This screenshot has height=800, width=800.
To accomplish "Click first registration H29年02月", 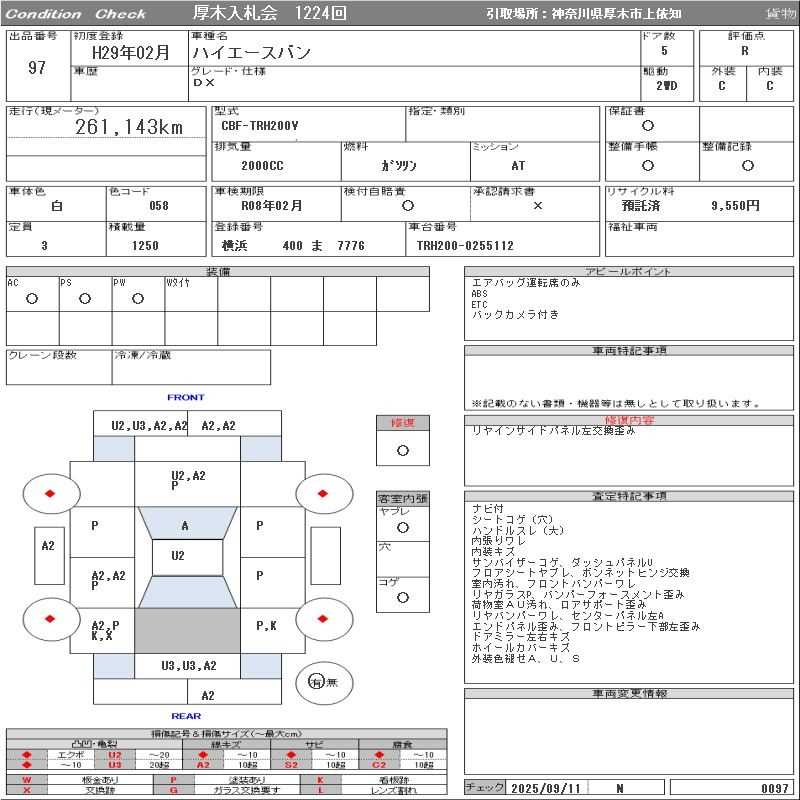I will click(x=131, y=53).
